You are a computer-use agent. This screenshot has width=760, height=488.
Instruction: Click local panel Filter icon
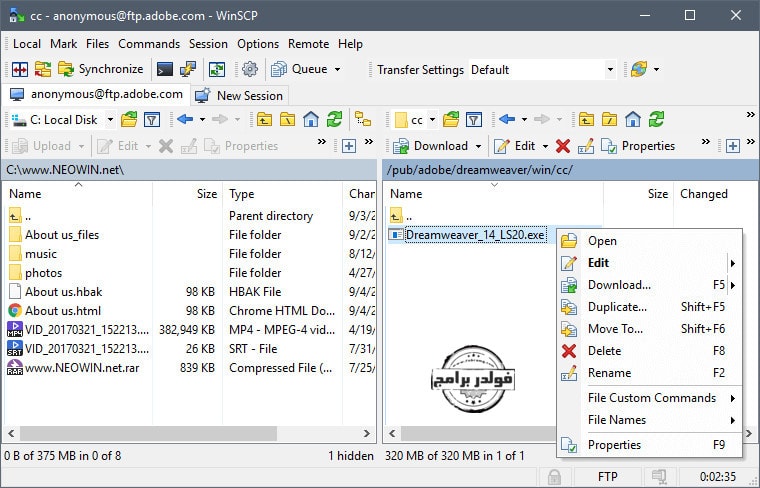click(152, 119)
